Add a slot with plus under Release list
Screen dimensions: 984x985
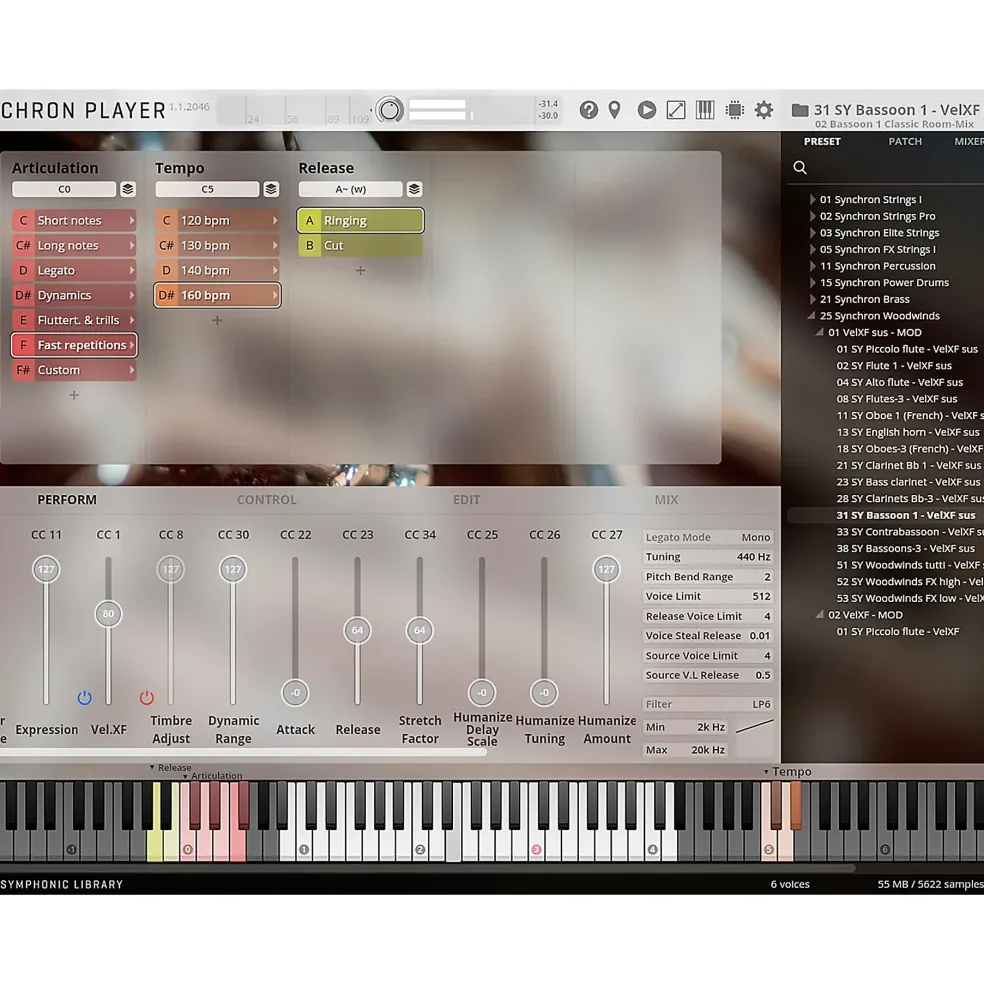(360, 271)
